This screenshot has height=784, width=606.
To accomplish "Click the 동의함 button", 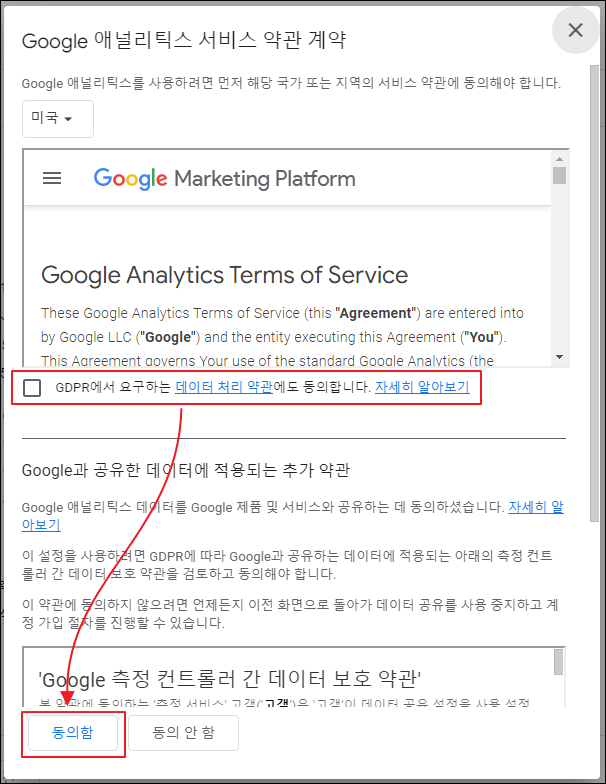I will coord(73,732).
